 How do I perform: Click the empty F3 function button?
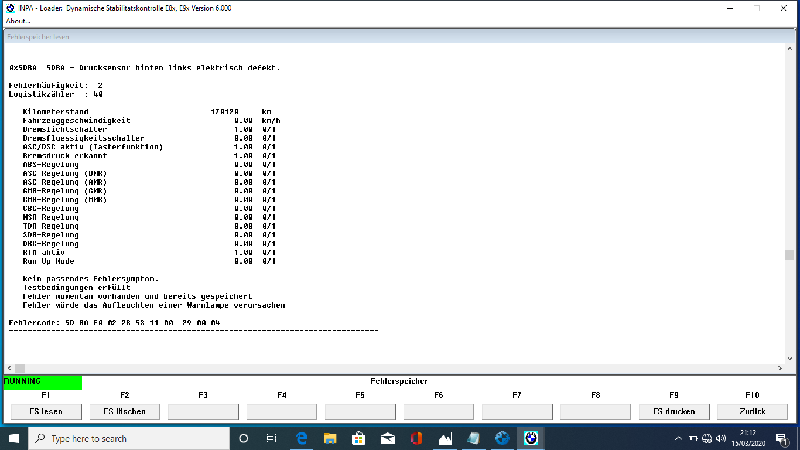tap(203, 411)
